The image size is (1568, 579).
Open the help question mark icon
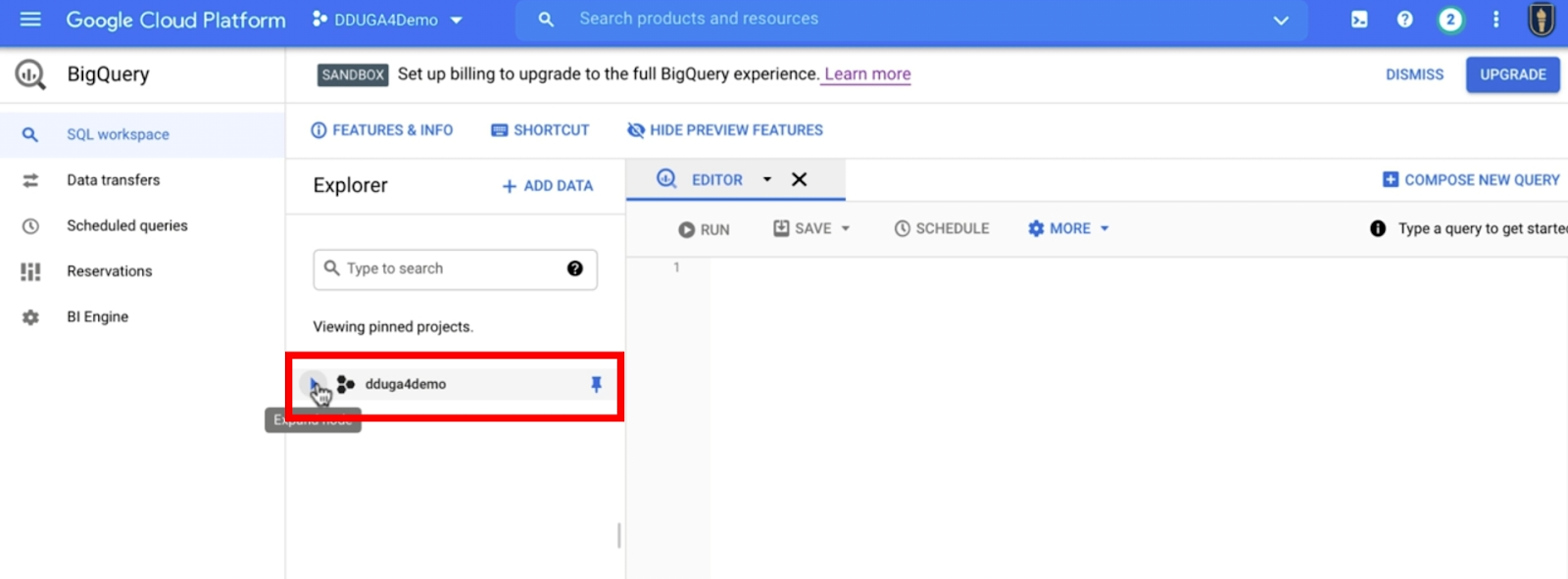[x=1404, y=20]
